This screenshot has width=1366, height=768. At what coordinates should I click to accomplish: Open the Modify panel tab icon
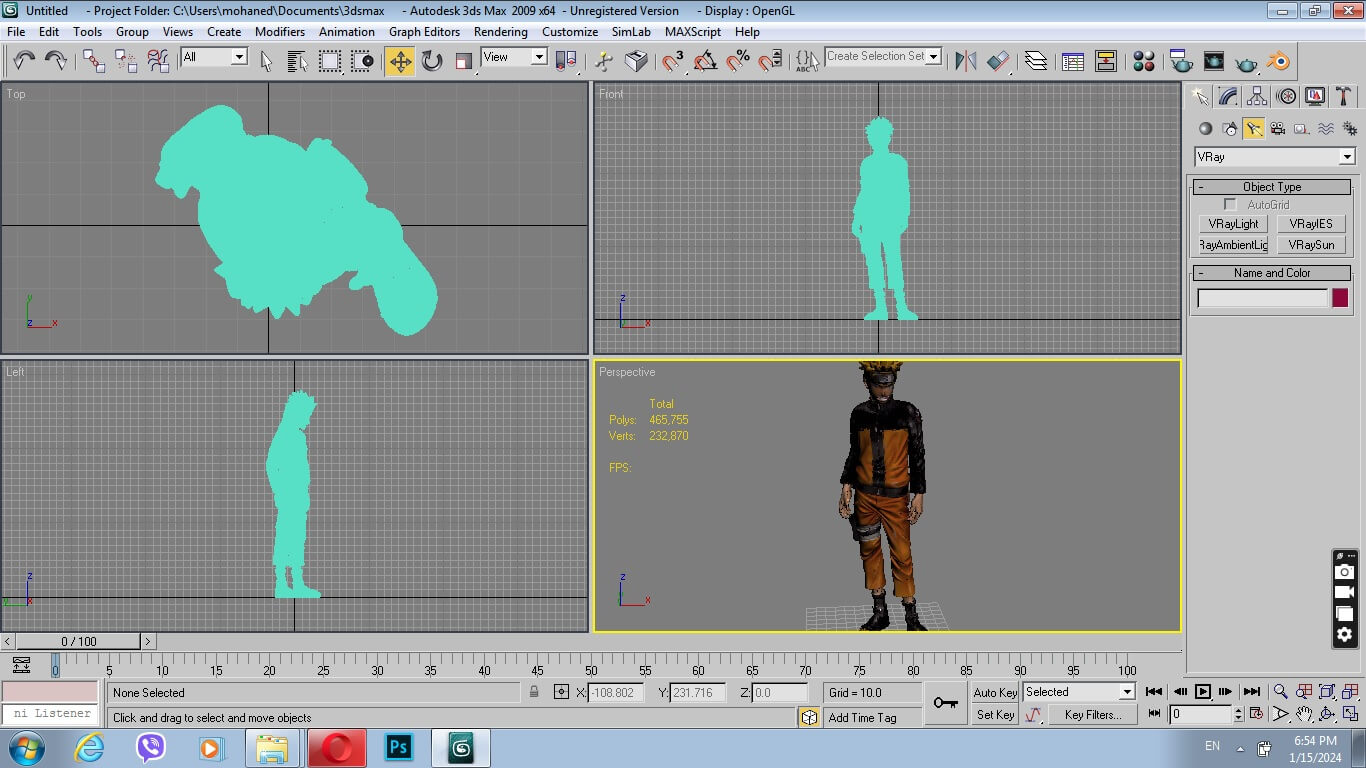[1228, 97]
